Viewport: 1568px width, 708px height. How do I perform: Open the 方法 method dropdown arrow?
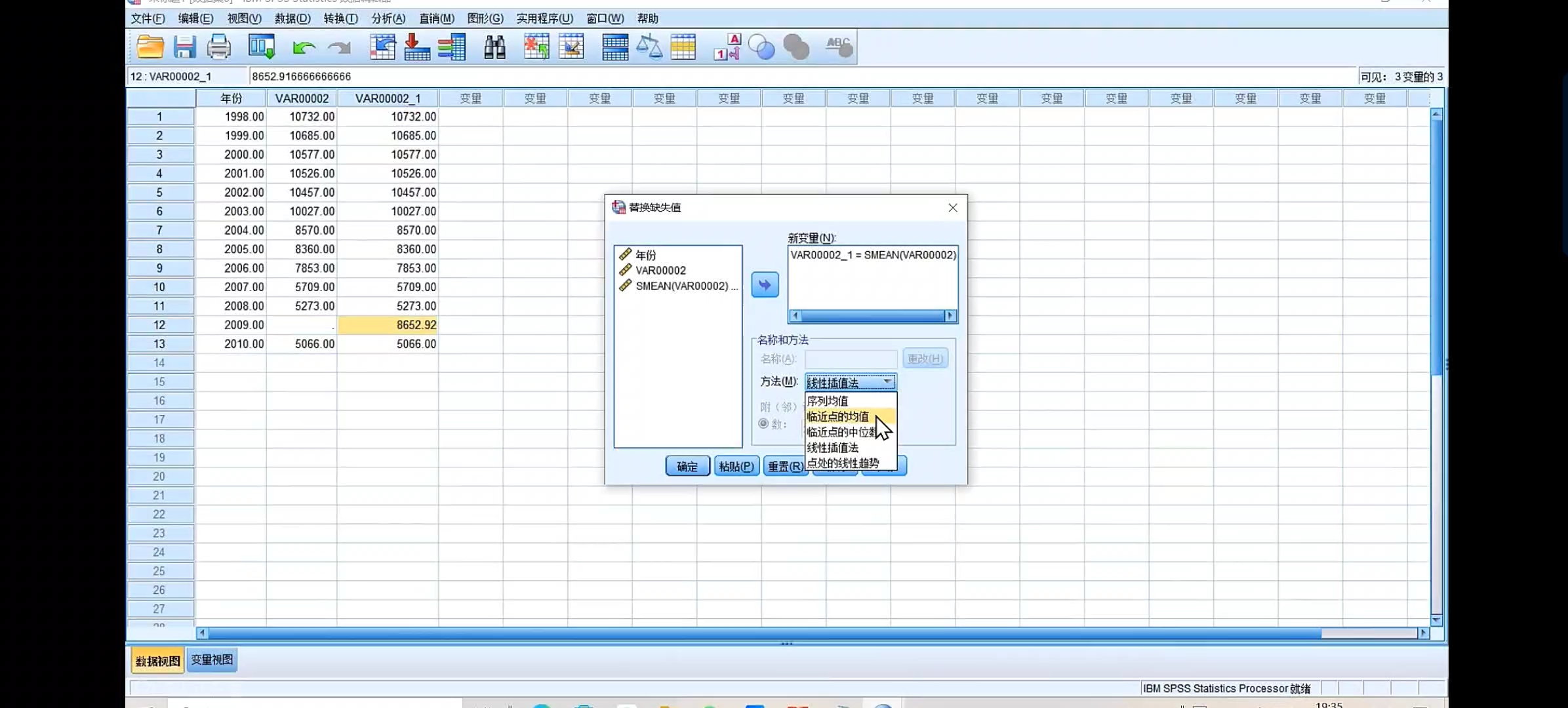click(x=887, y=382)
